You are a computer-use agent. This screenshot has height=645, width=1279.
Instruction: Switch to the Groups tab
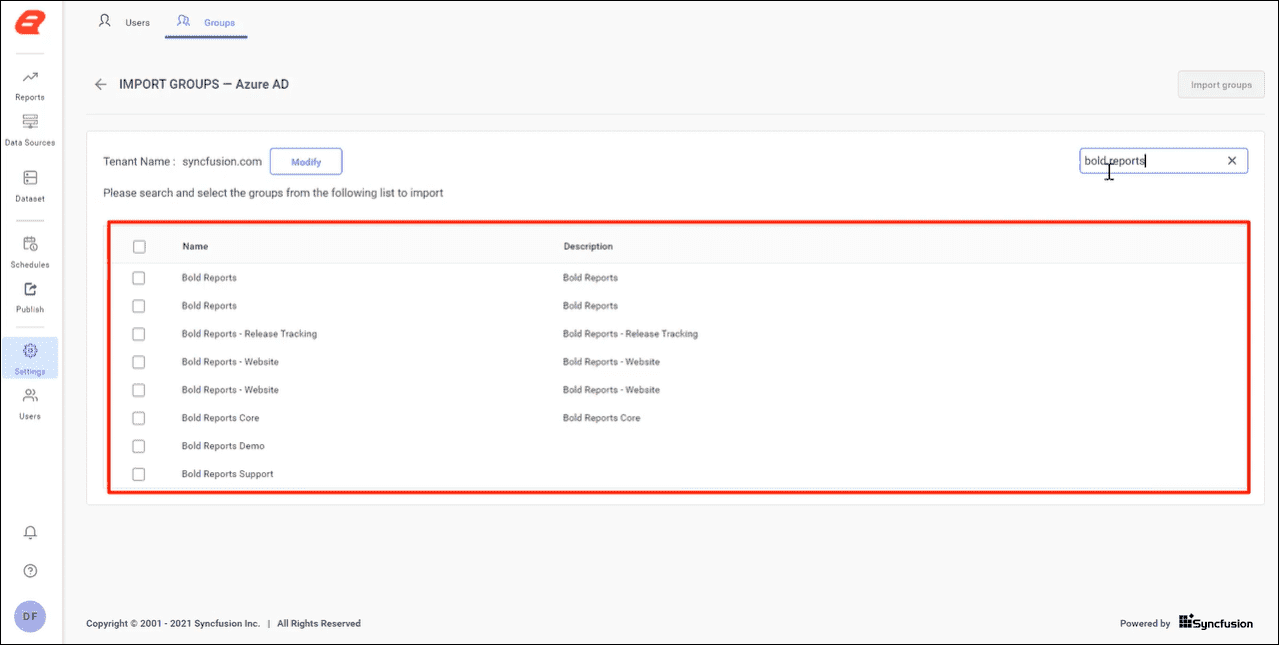tap(206, 22)
